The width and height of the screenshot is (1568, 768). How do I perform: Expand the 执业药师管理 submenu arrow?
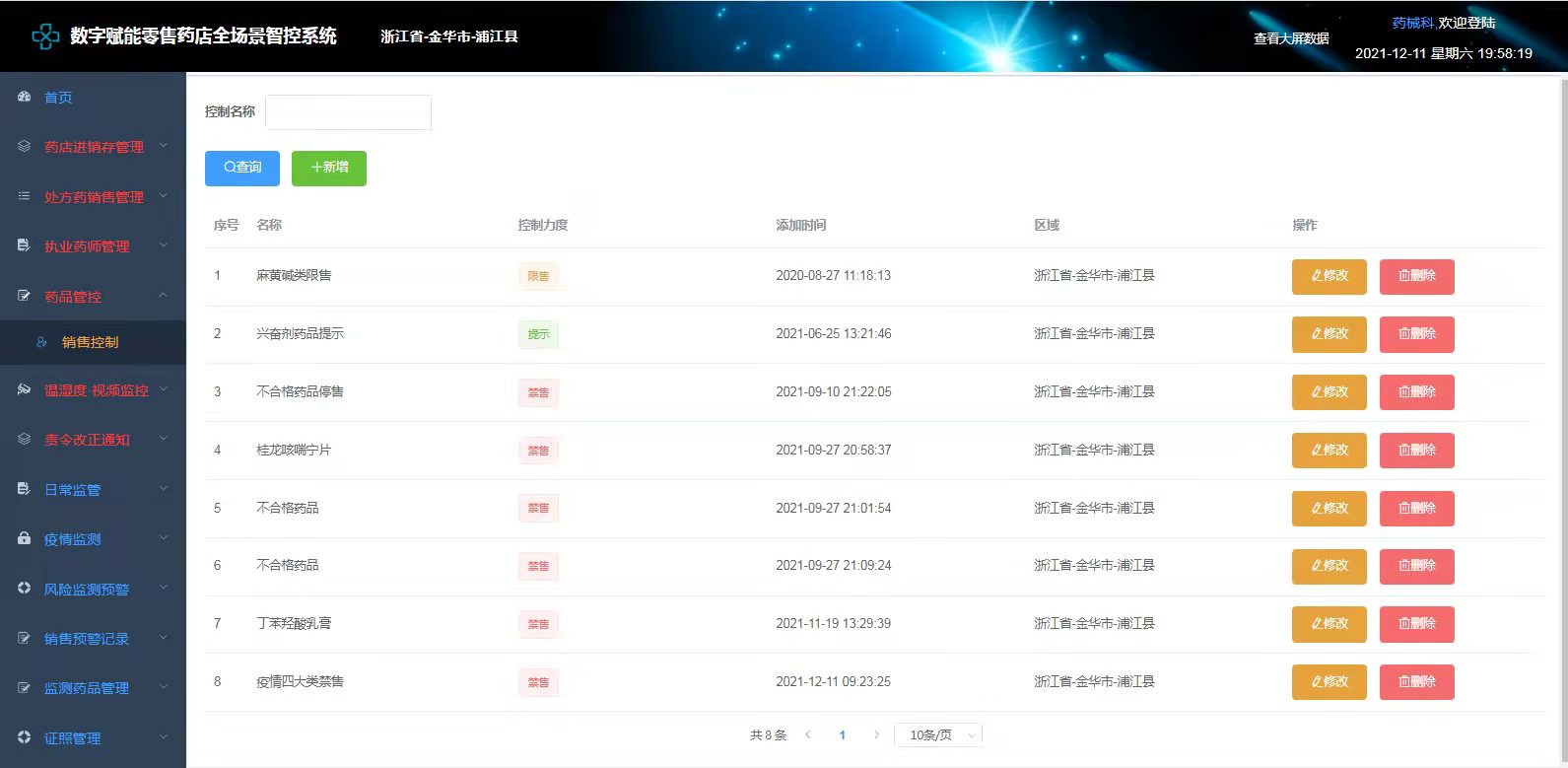coord(164,245)
